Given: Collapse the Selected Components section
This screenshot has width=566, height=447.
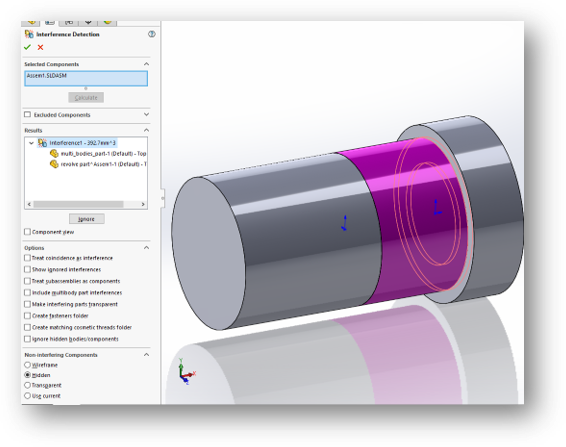Looking at the screenshot, I should tap(146, 64).
